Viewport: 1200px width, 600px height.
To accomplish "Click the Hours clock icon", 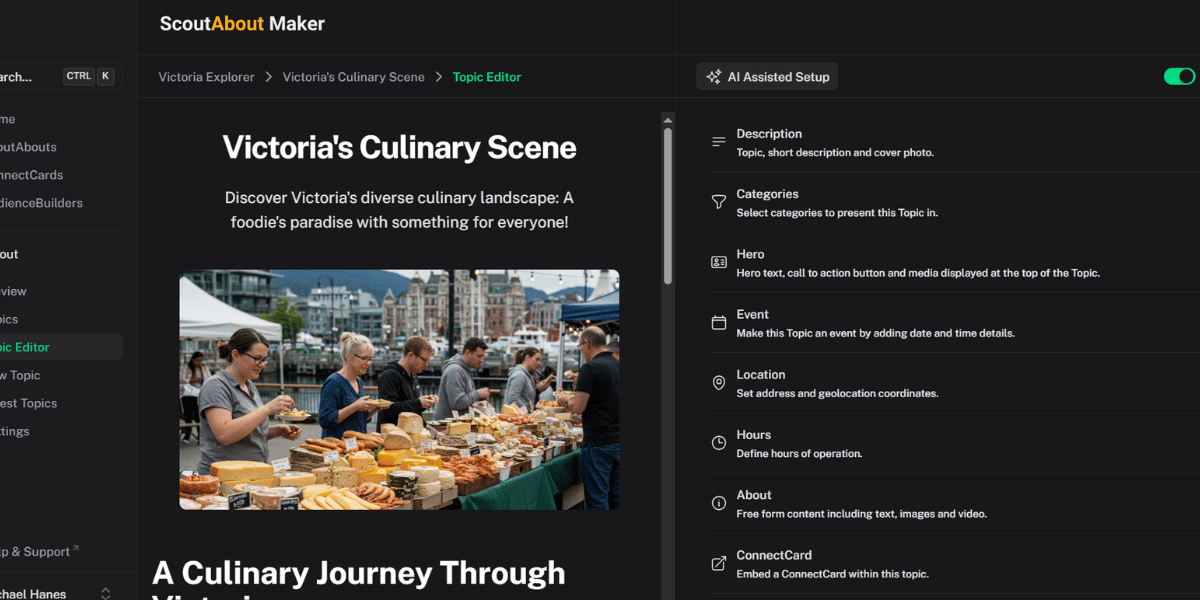I will pos(718,442).
